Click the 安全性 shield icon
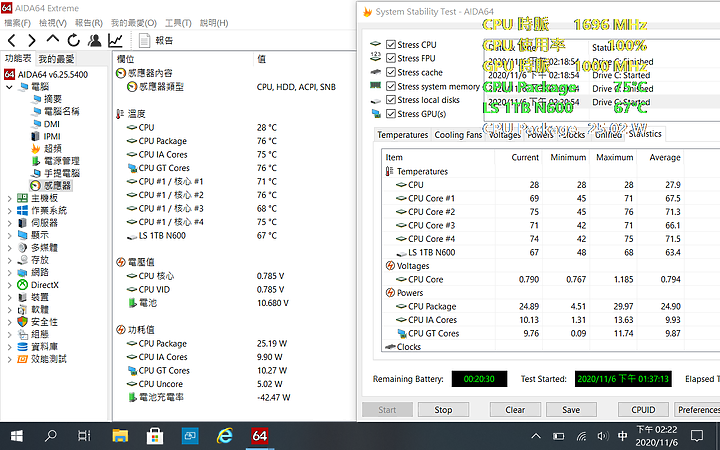This screenshot has width=720, height=450. [x=22, y=322]
